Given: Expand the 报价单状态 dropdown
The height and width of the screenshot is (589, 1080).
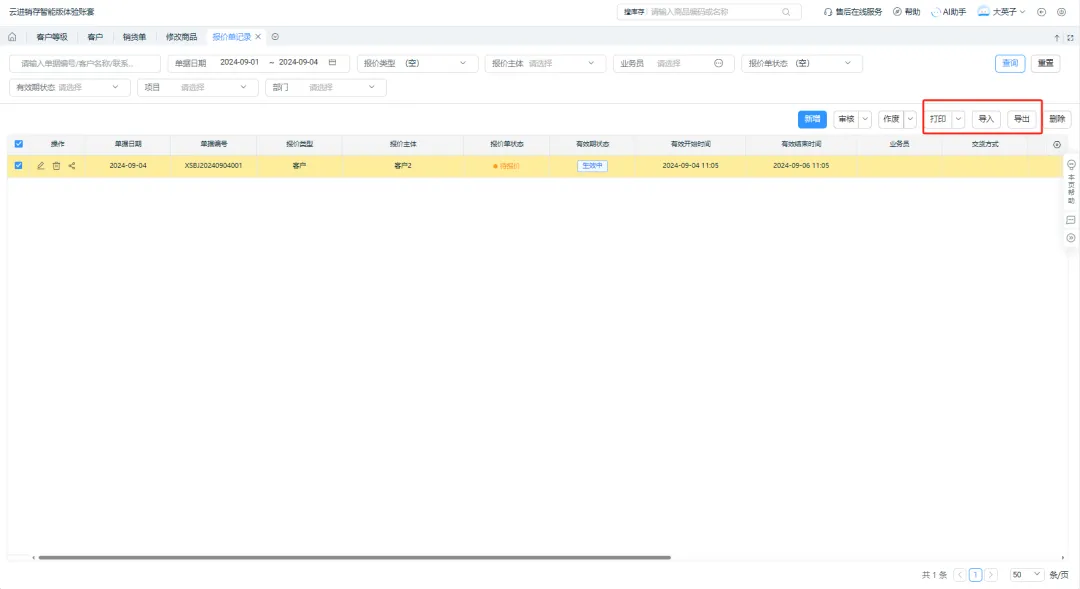Looking at the screenshot, I should pos(848,63).
